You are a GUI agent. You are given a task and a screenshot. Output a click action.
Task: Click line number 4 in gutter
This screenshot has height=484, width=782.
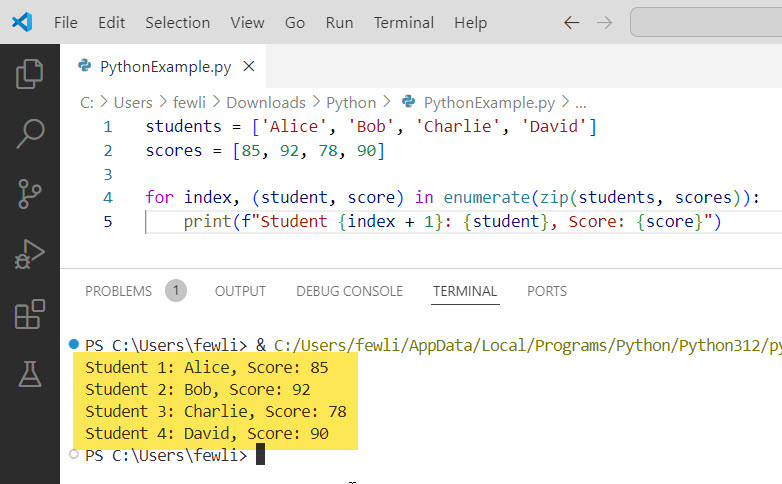pyautogui.click(x=108, y=198)
